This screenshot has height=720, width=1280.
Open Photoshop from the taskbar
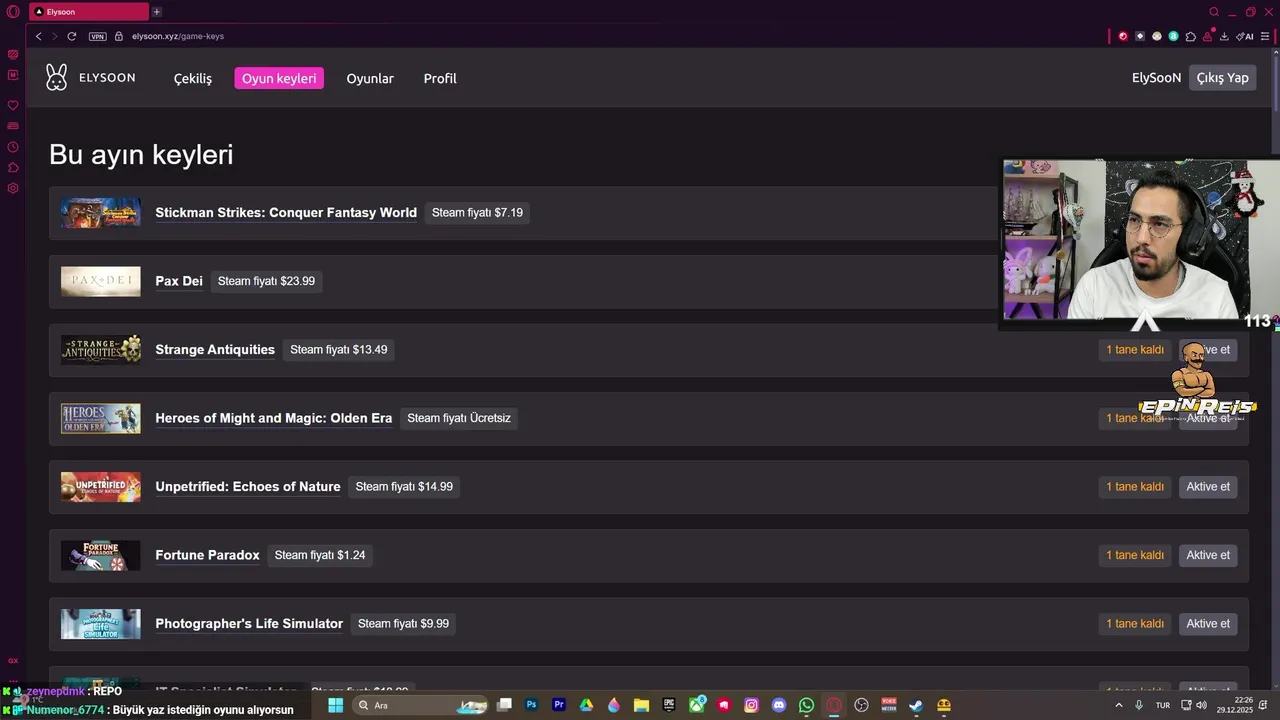point(532,705)
